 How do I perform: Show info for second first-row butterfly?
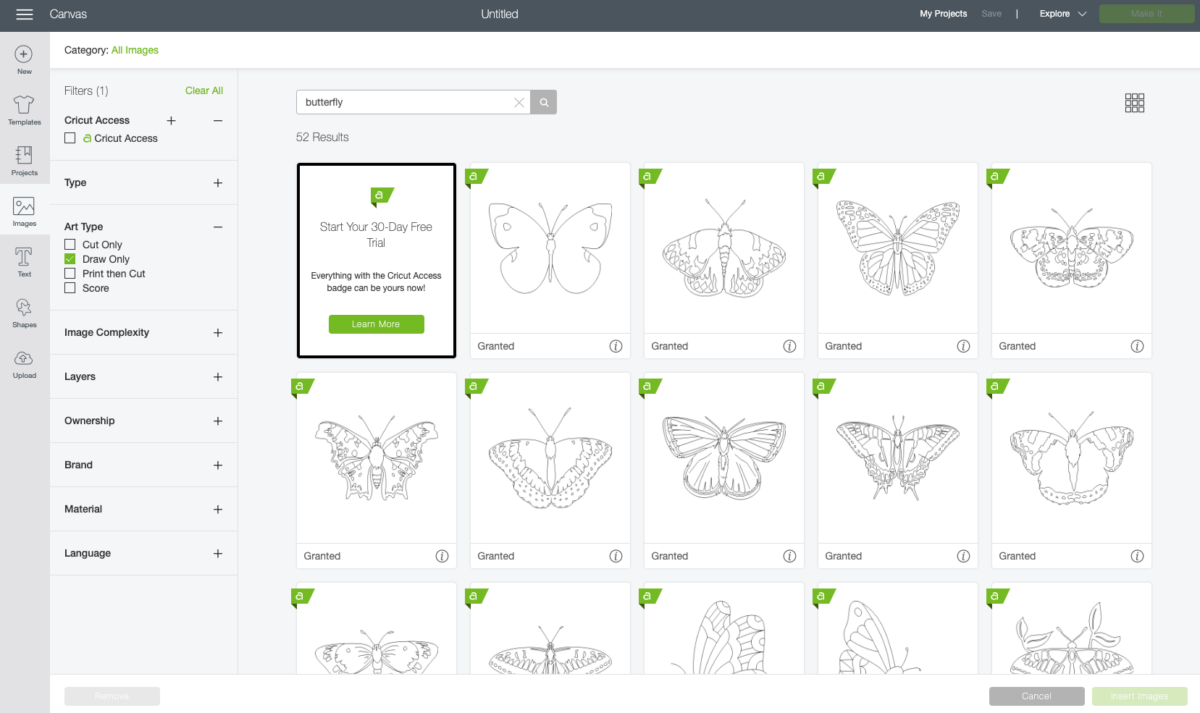tap(789, 346)
